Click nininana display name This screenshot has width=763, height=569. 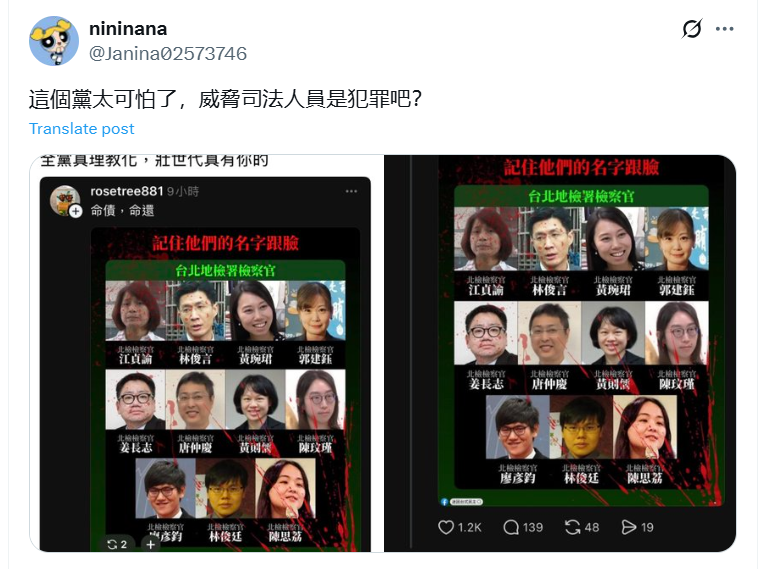coord(128,29)
